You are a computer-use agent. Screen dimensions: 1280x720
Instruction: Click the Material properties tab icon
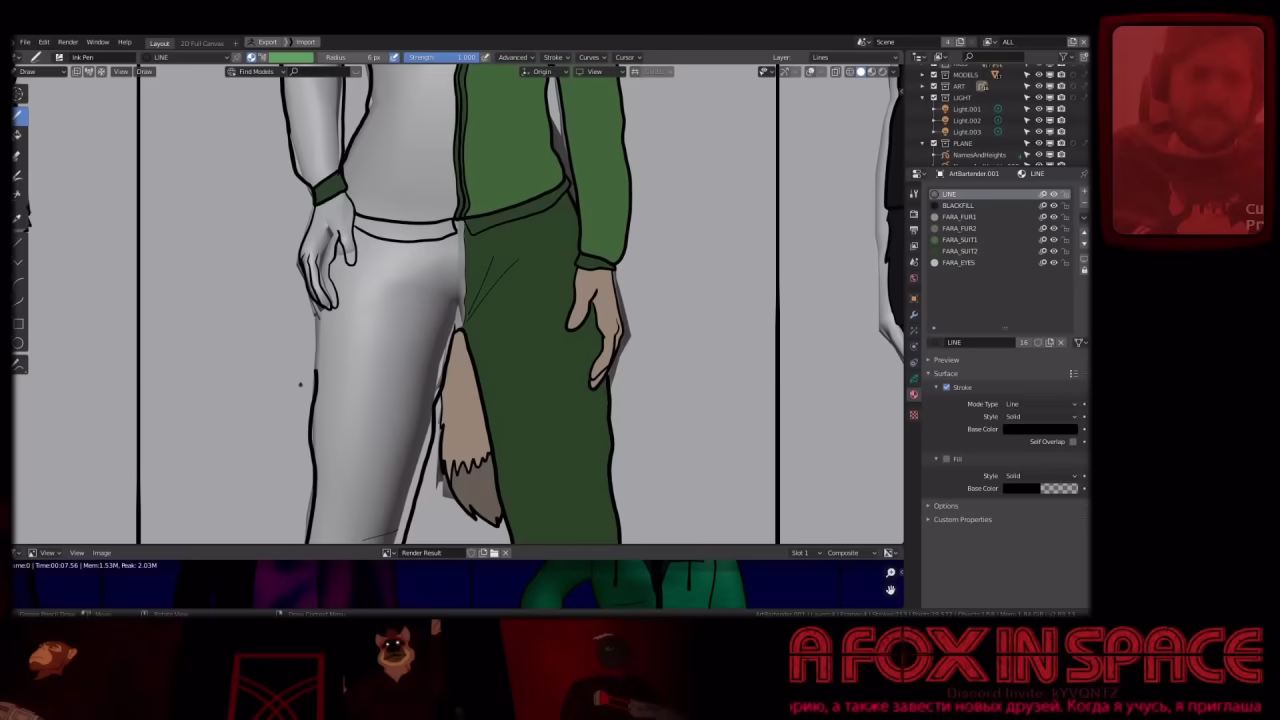pyautogui.click(x=913, y=395)
